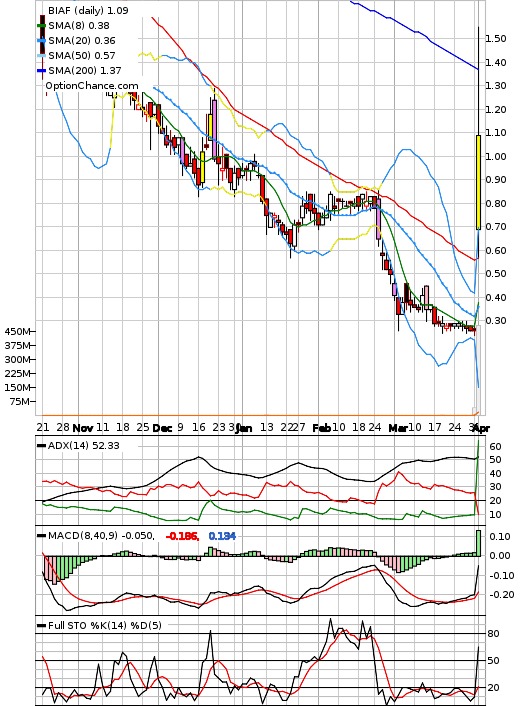Click the 0.60 price axis label

496,250
